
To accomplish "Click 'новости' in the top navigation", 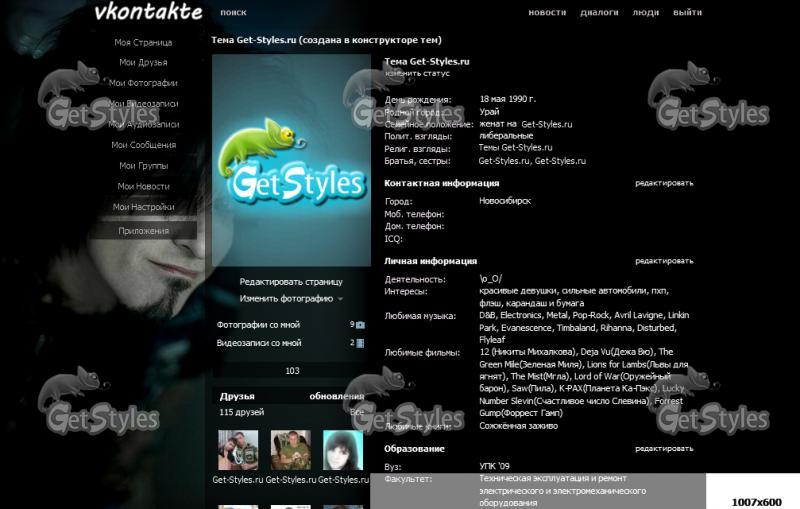I will (546, 13).
